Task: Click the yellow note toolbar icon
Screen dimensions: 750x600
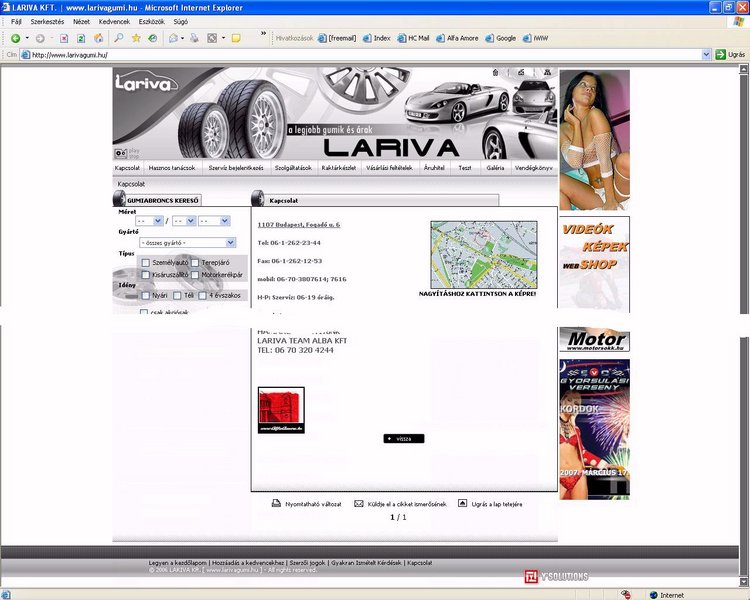Action: [x=236, y=38]
